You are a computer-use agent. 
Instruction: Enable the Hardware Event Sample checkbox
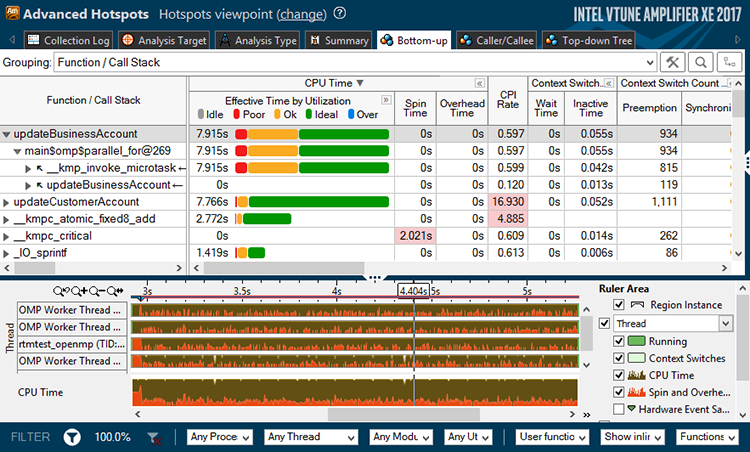click(618, 409)
